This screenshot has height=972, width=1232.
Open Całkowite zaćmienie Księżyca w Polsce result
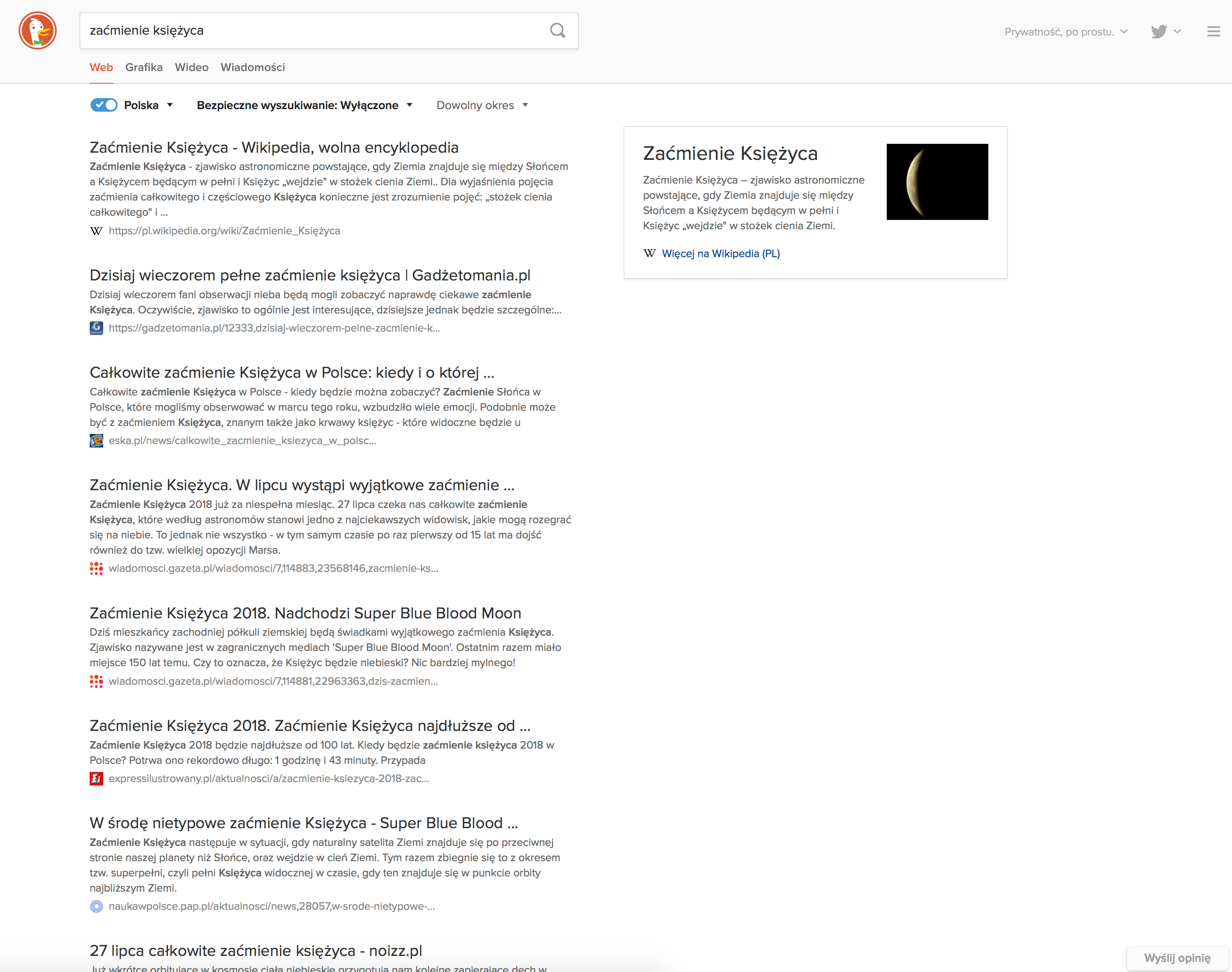coord(292,372)
